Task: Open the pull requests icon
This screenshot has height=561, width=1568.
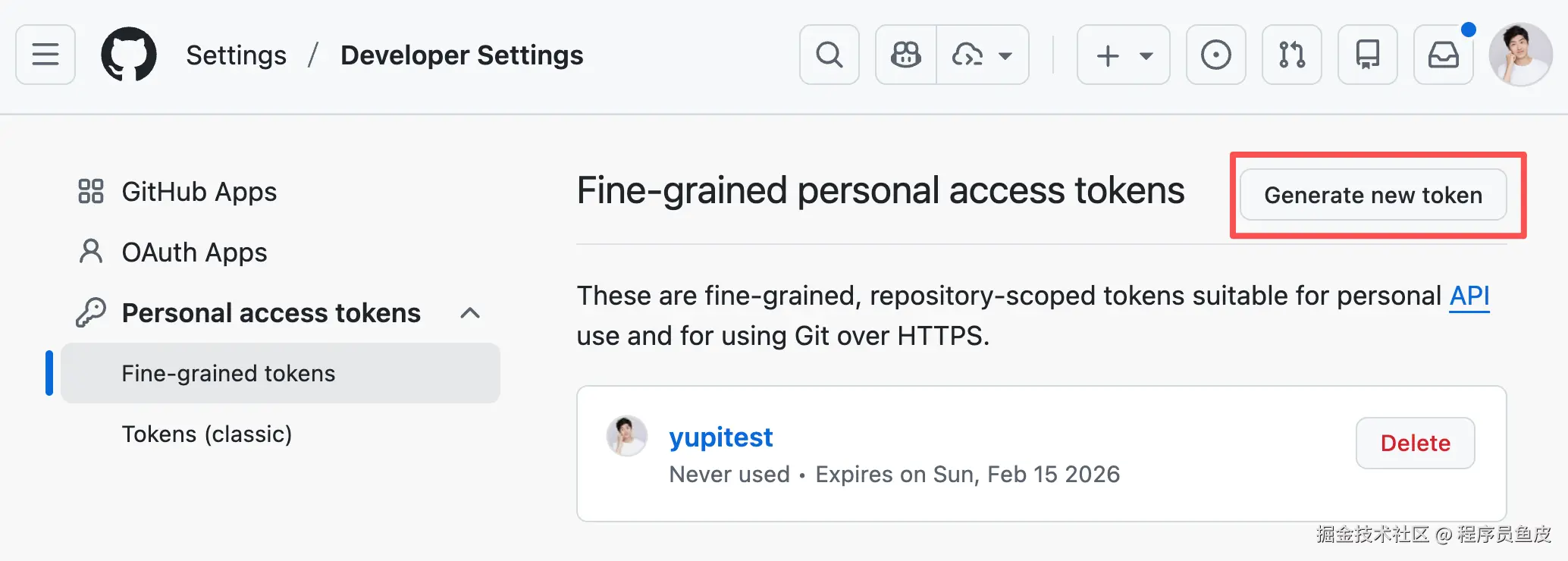Action: pos(1291,55)
